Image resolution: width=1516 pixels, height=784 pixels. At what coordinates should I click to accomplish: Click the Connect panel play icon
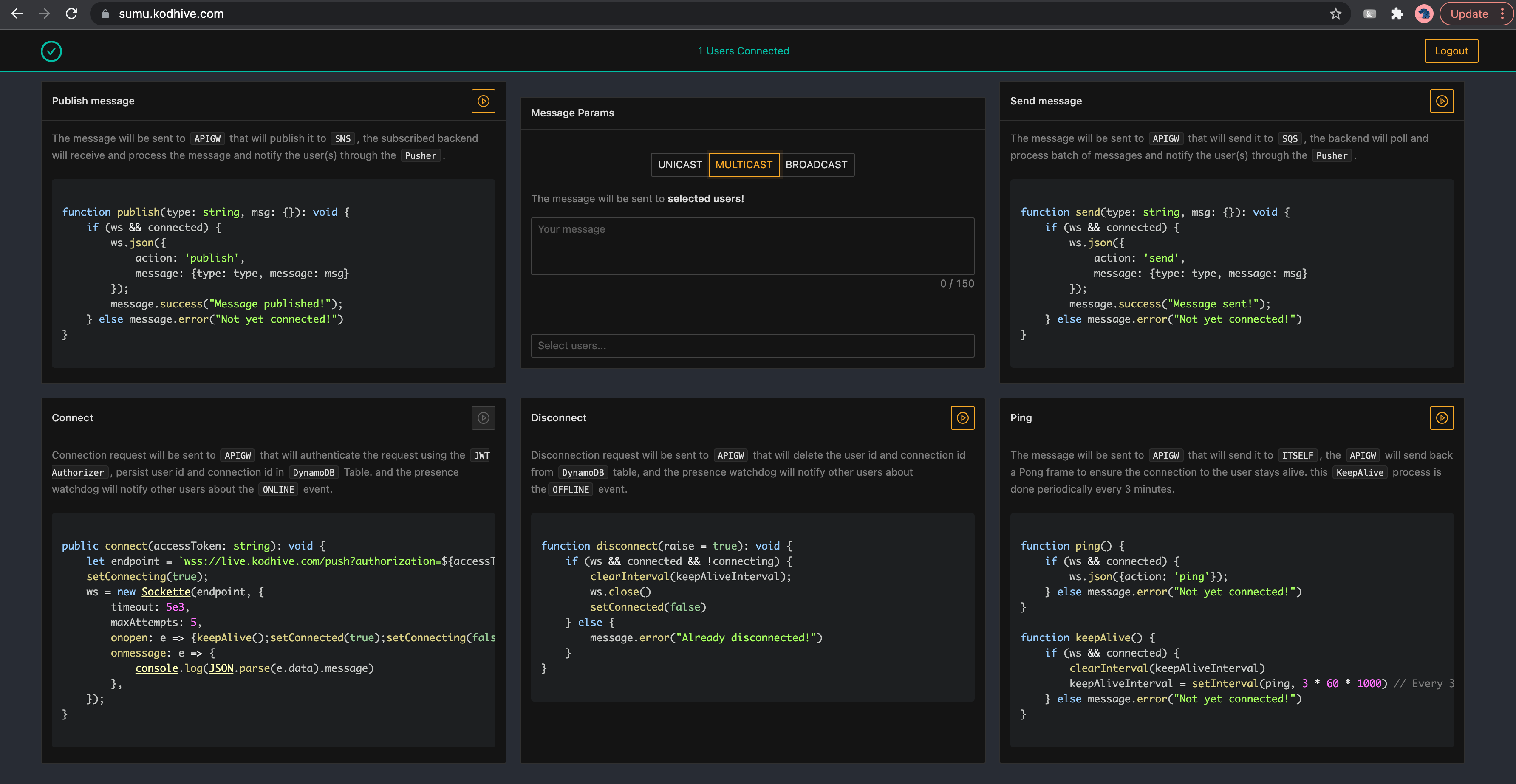pos(483,418)
